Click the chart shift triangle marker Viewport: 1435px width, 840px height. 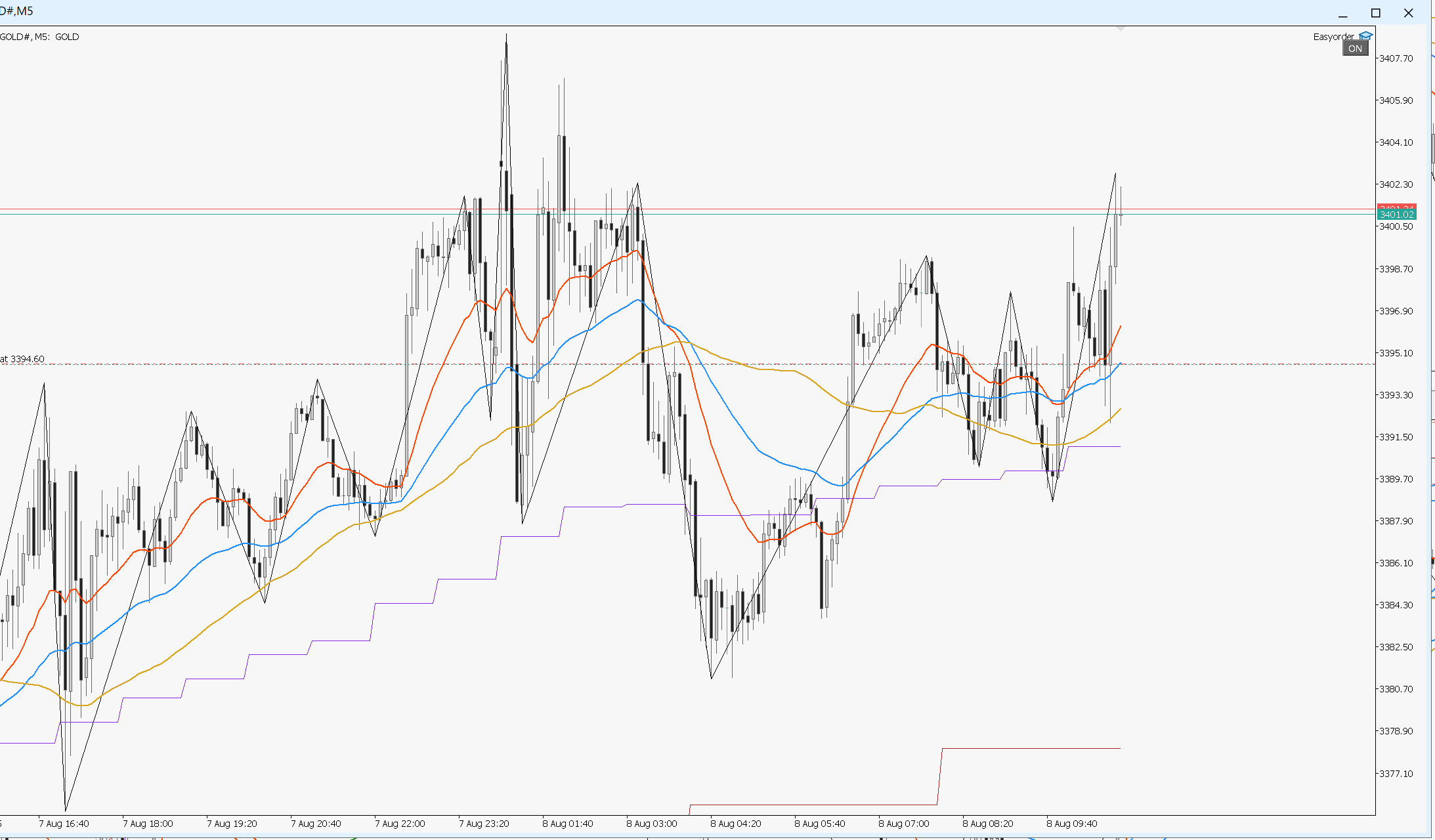pos(1121,29)
